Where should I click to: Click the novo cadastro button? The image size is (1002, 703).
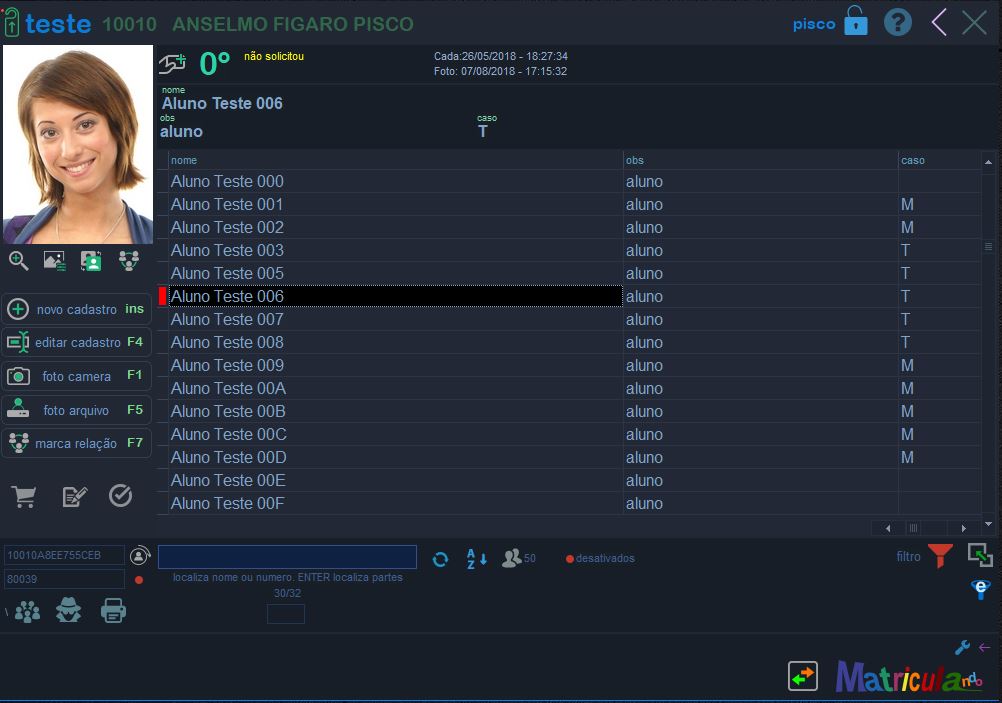[x=76, y=309]
